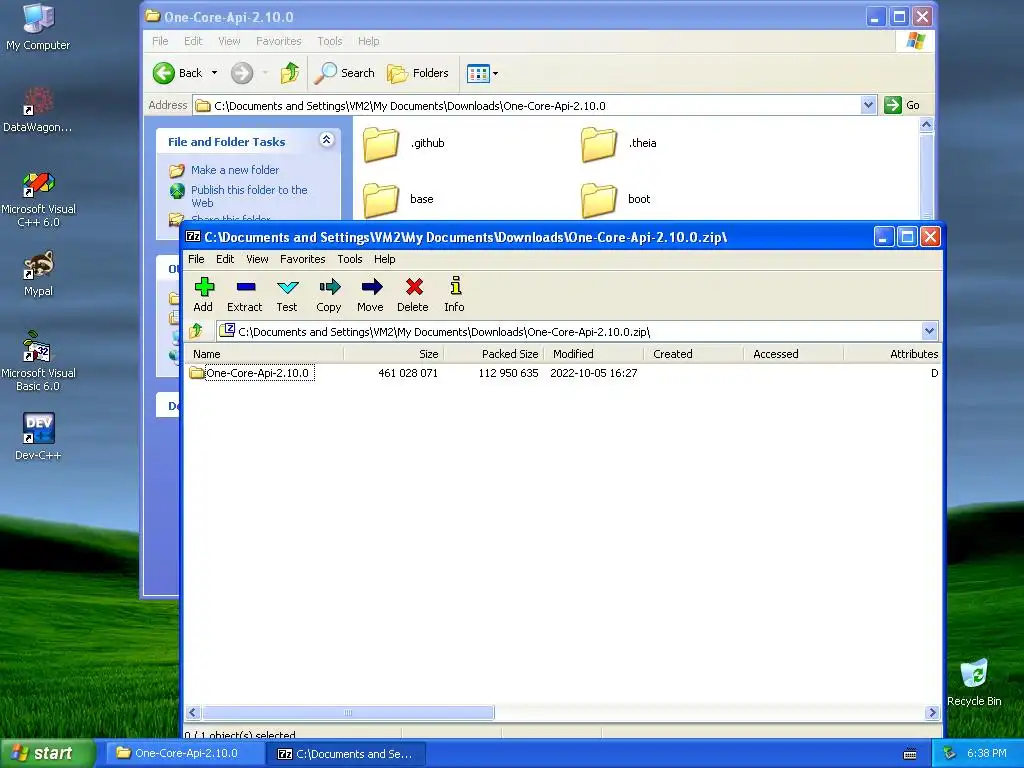Switch to One-Core-Api-2.10.0 taskbar button
Viewport: 1024px width, 768px height.
(x=185, y=754)
